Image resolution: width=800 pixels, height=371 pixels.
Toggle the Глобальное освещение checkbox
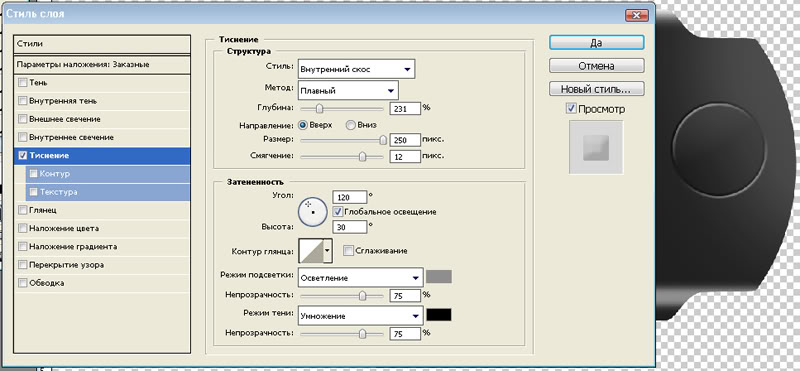coord(338,211)
